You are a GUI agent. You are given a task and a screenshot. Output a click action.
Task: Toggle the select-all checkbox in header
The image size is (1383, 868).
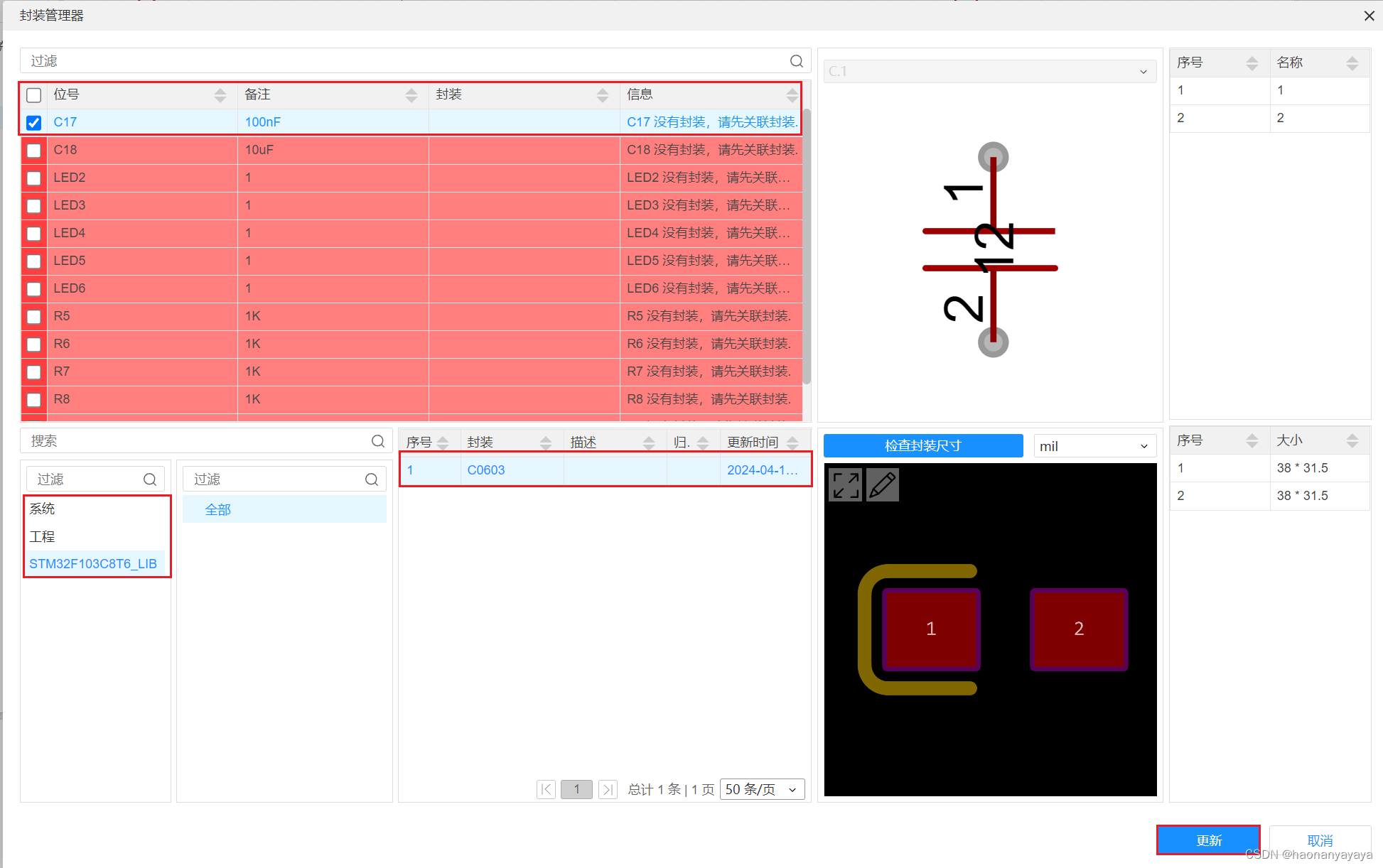(x=33, y=94)
